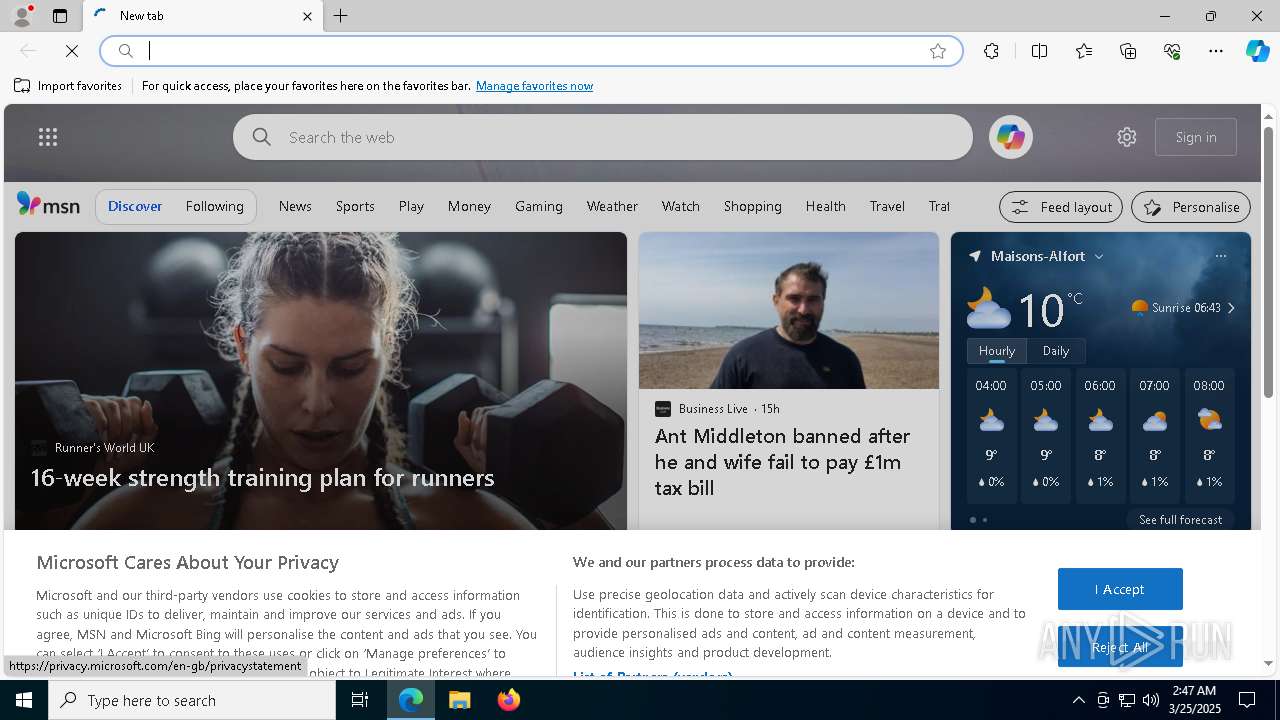Open the News category
The height and width of the screenshot is (720, 1280).
click(x=295, y=206)
